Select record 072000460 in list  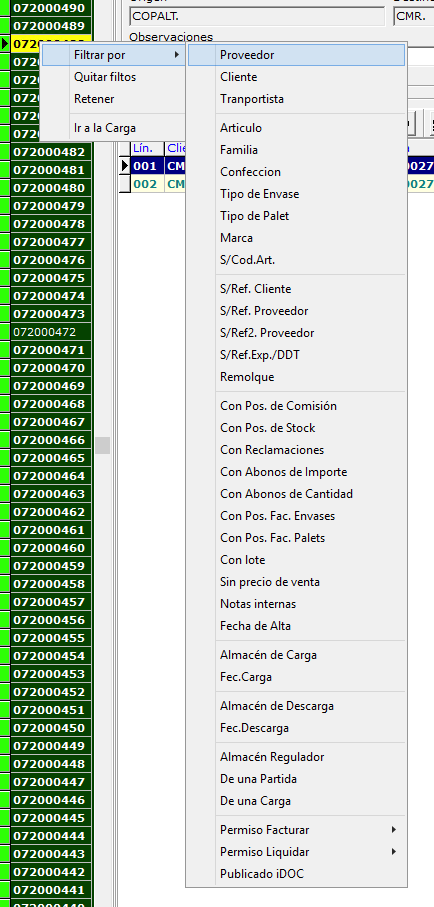[51, 548]
